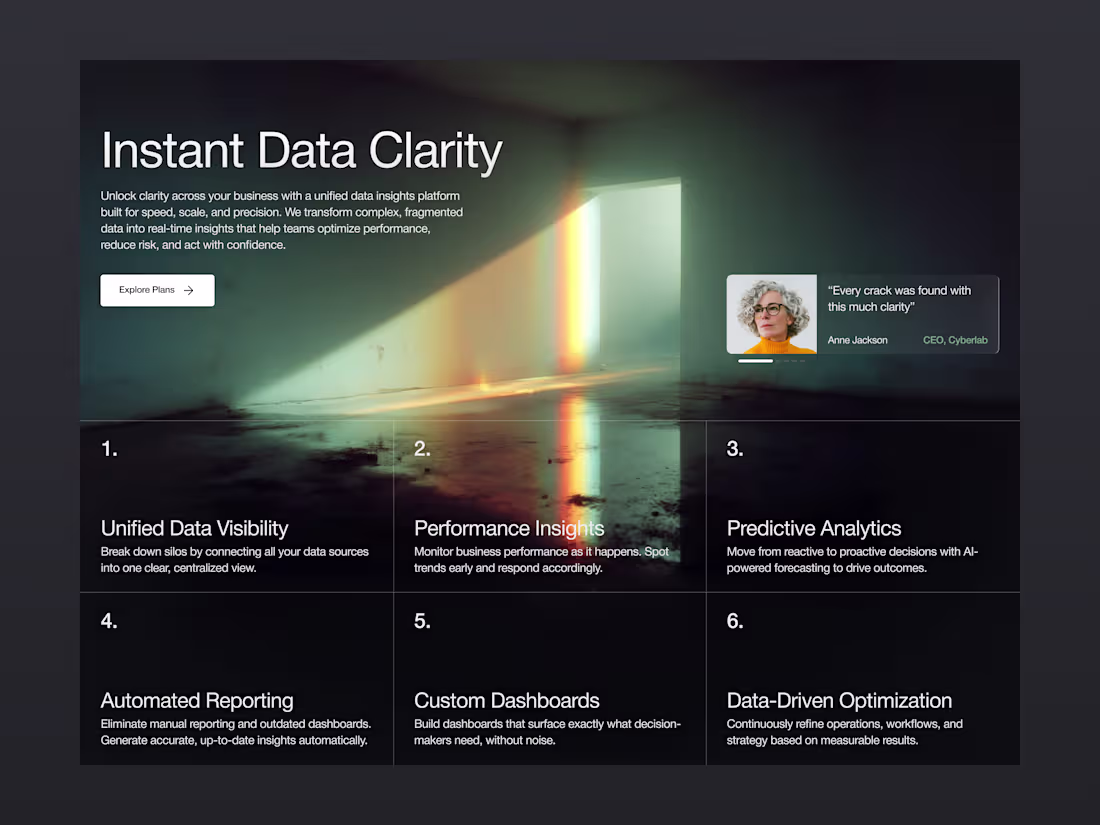The image size is (1100, 825).
Task: Click Anne Jackson's portrait photo
Action: (771, 313)
